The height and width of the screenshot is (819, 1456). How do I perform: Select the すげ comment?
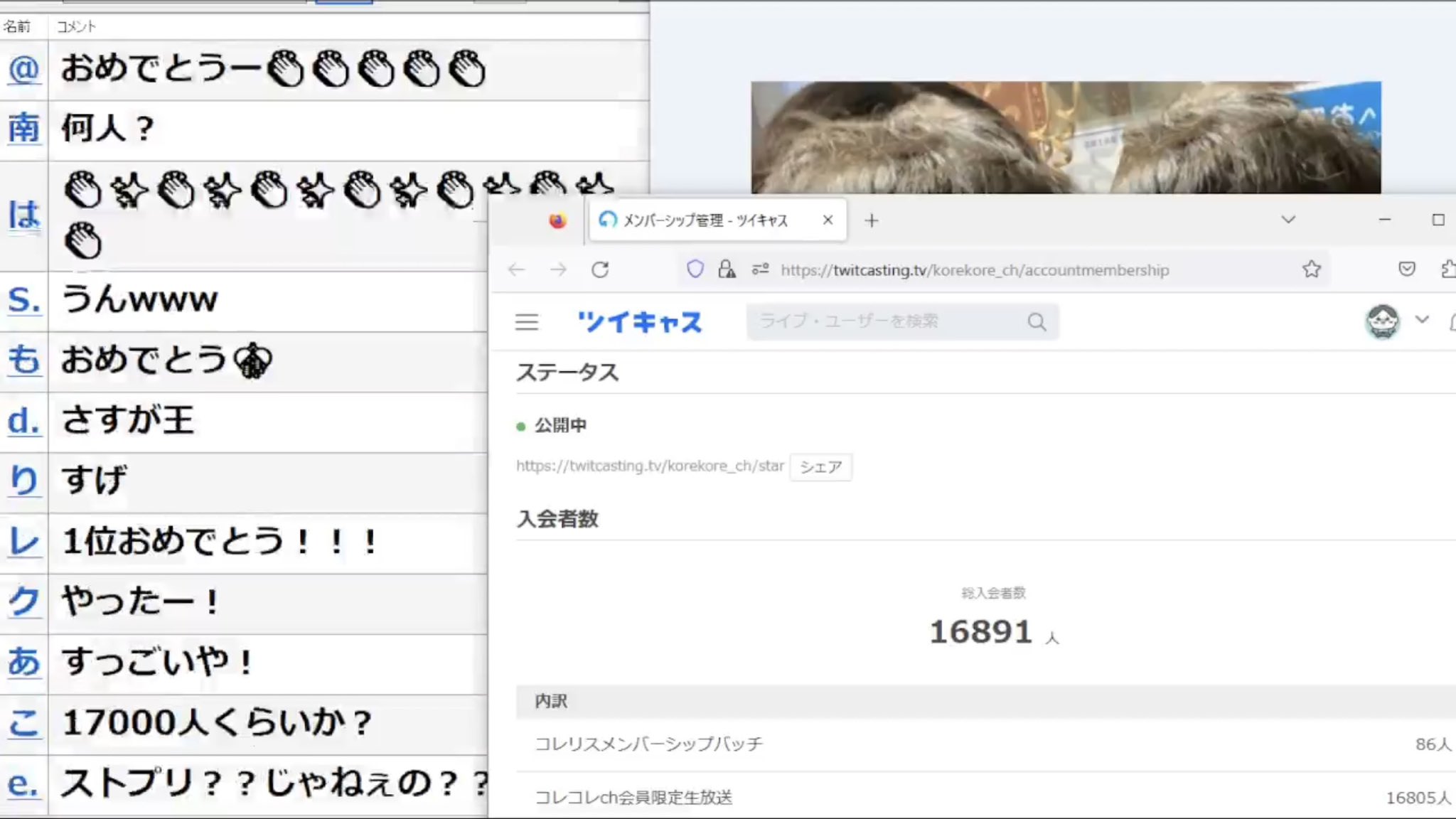click(x=95, y=481)
